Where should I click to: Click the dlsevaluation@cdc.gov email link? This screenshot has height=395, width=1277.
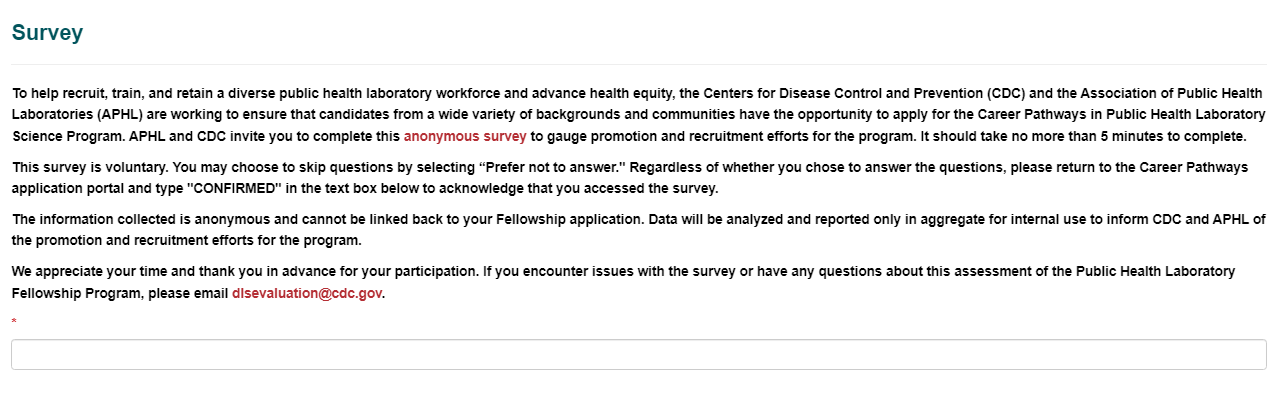307,294
